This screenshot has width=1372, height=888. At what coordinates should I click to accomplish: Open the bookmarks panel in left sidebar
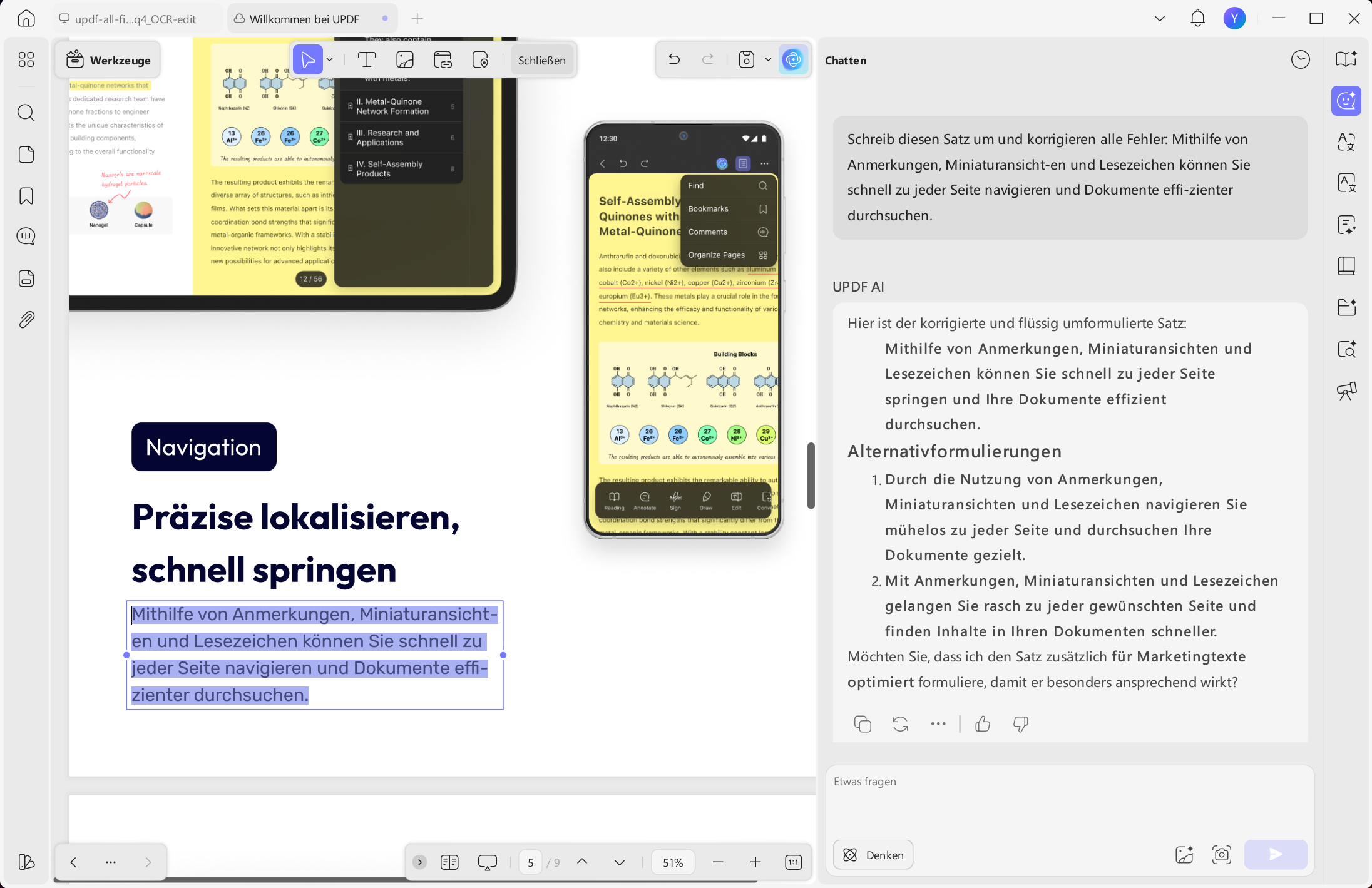pyautogui.click(x=26, y=196)
